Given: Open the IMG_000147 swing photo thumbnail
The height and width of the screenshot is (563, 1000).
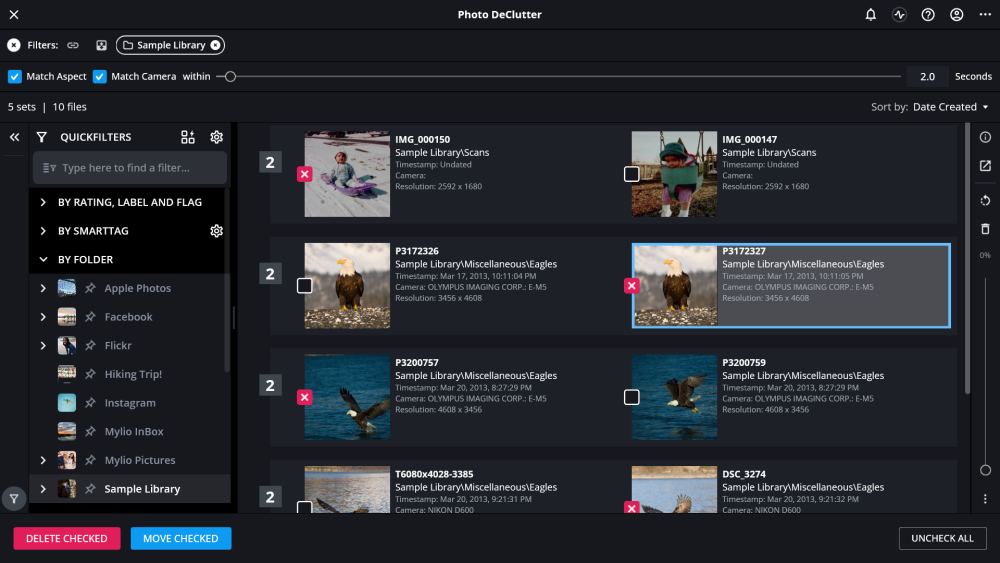Looking at the screenshot, I should pyautogui.click(x=674, y=174).
